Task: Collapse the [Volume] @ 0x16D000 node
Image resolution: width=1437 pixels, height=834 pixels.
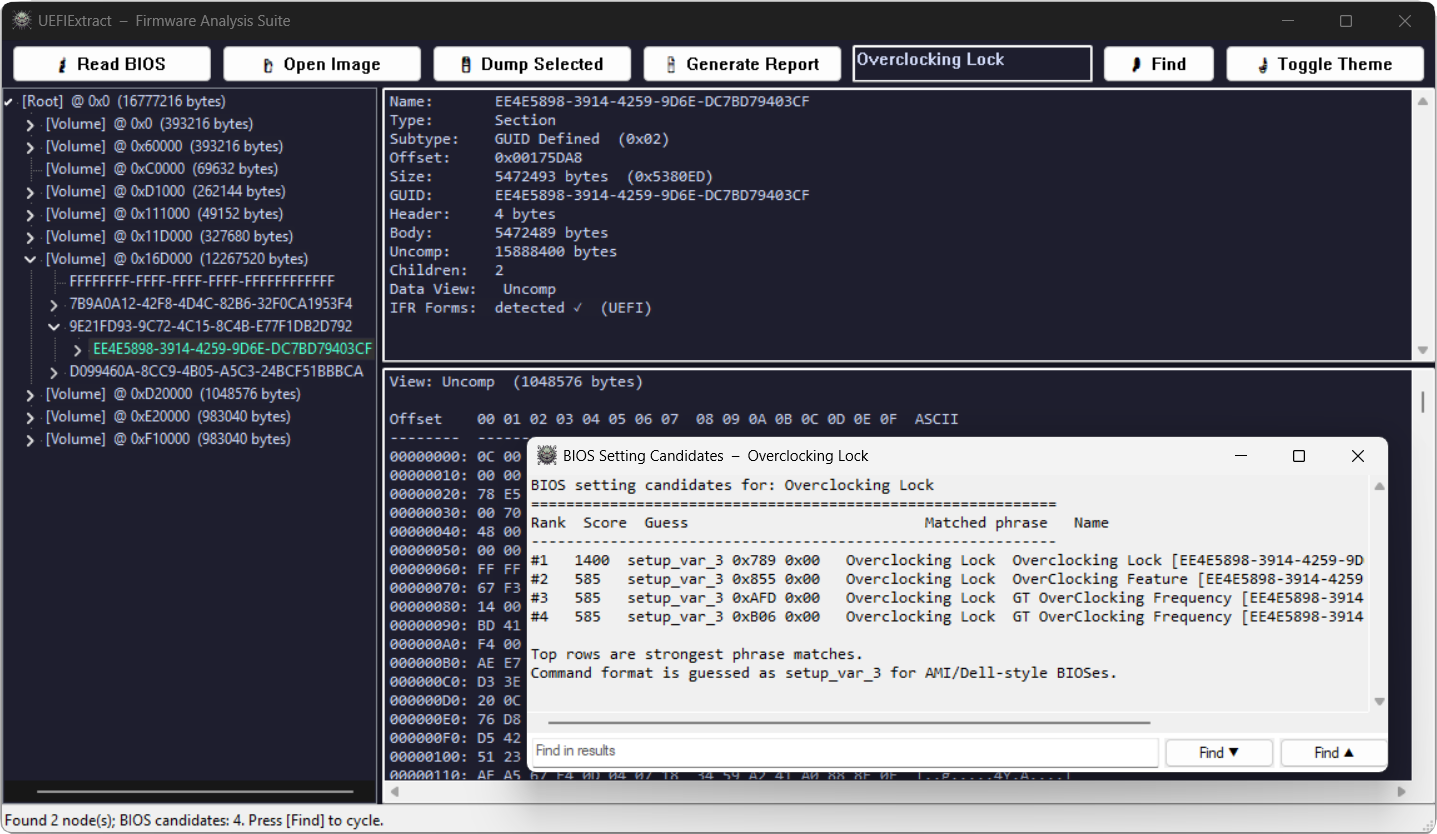Action: 30,260
